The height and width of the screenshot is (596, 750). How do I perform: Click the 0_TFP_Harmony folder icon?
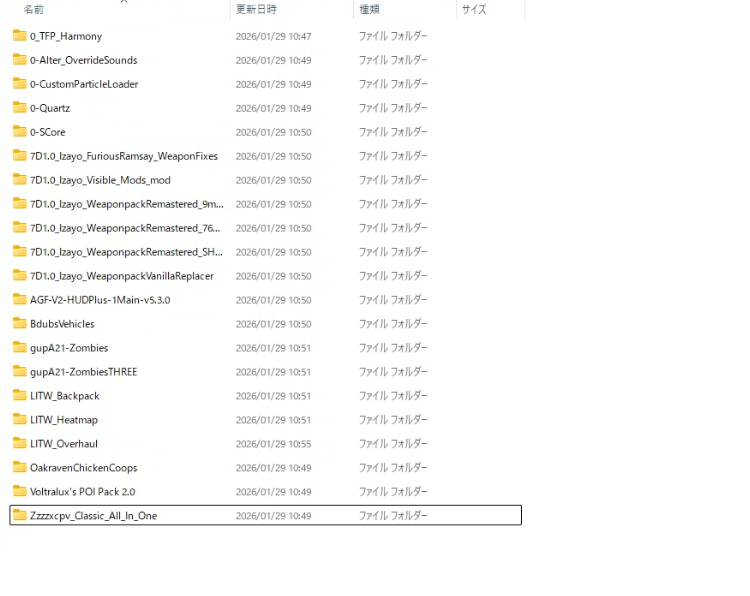[20, 36]
